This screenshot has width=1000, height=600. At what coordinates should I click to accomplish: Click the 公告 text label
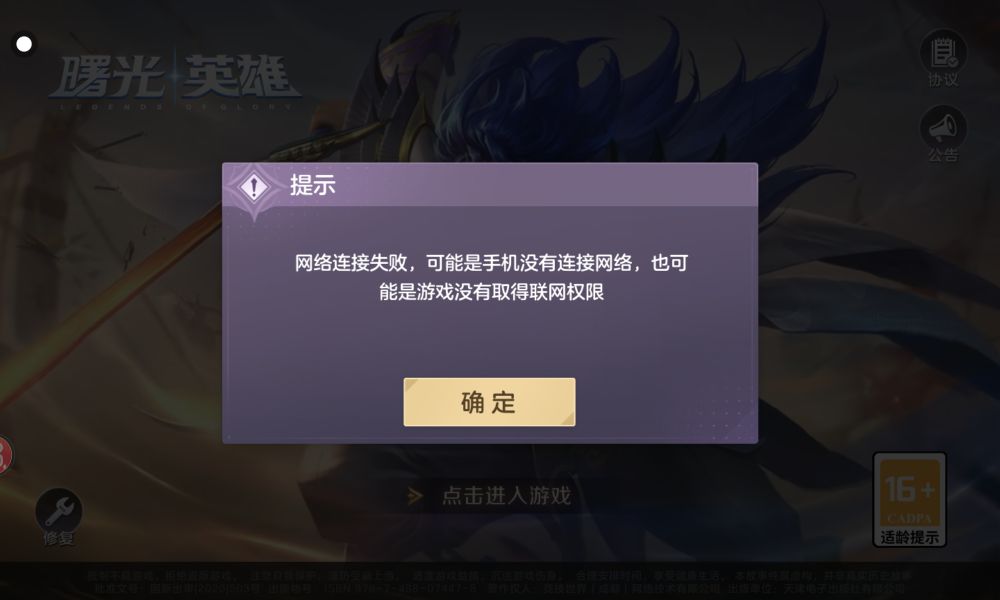943,155
